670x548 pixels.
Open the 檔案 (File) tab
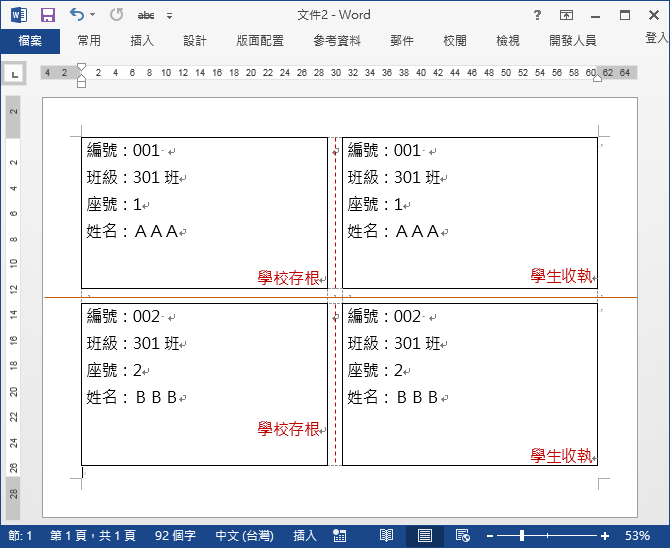(30, 41)
